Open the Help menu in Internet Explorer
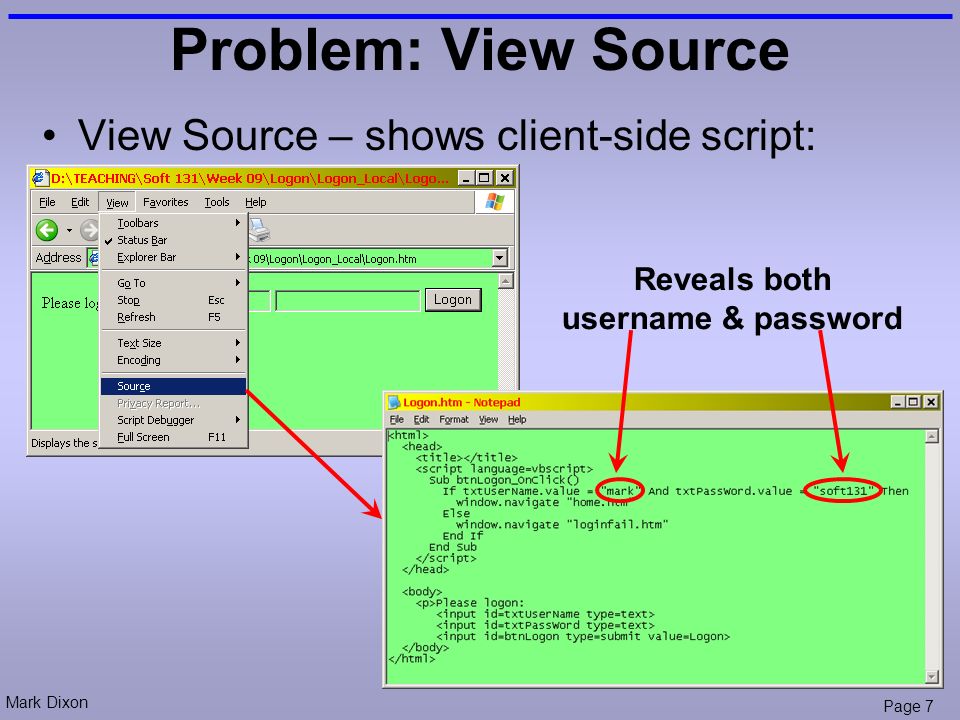This screenshot has width=960, height=720. [255, 202]
